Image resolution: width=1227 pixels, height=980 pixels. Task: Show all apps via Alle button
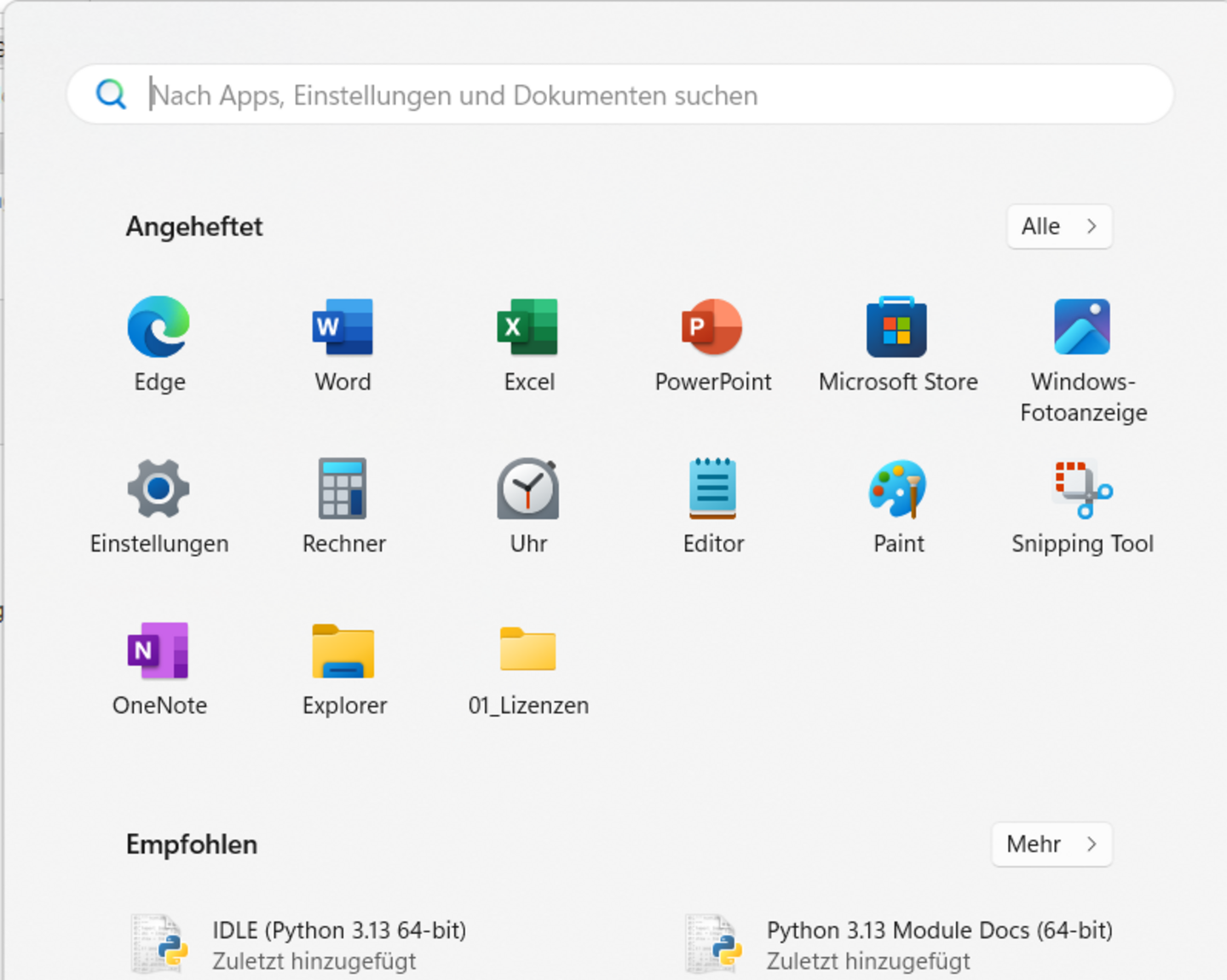(x=1059, y=227)
